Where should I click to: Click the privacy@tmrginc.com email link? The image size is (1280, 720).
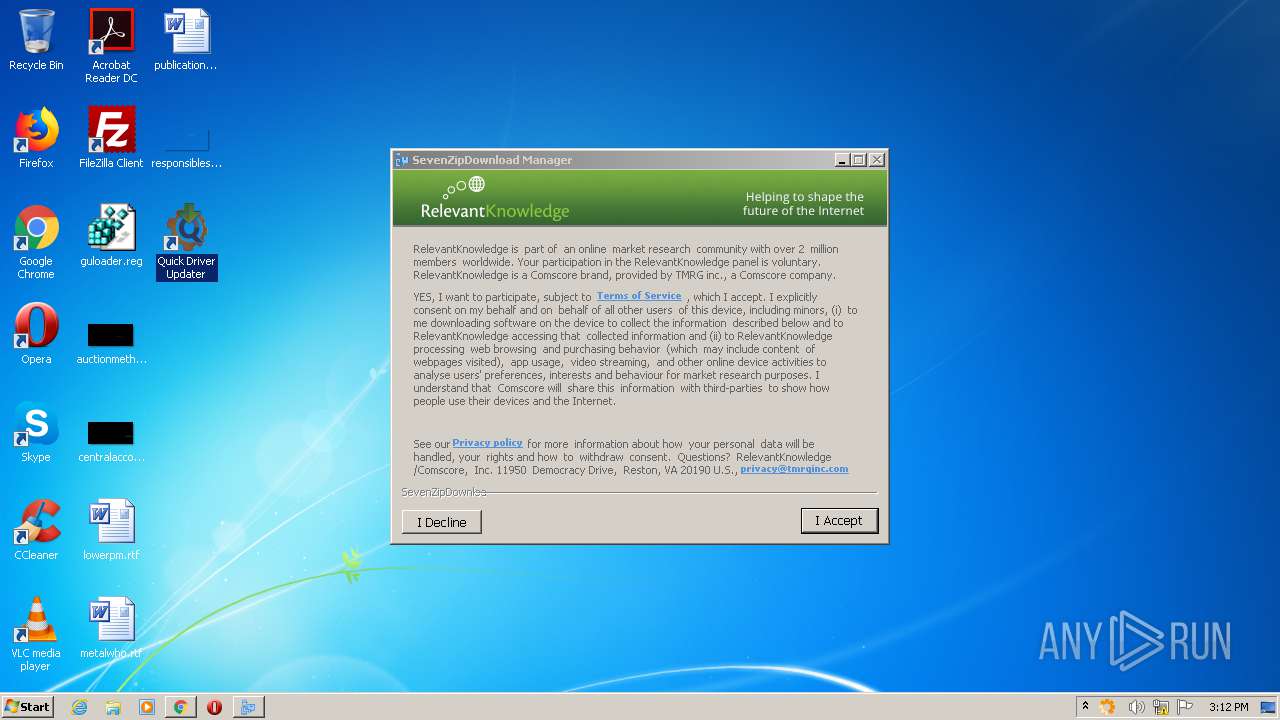[x=794, y=469]
